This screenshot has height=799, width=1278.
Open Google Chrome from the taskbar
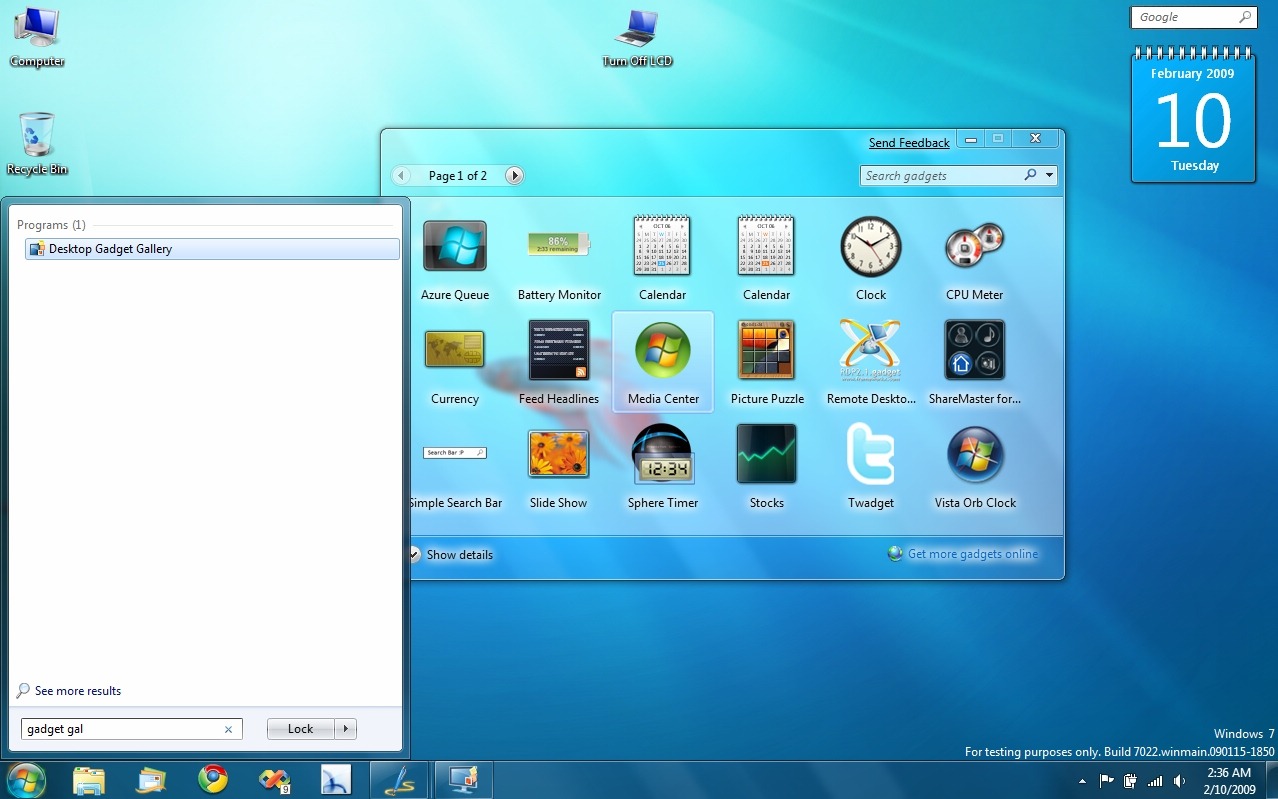[212, 779]
